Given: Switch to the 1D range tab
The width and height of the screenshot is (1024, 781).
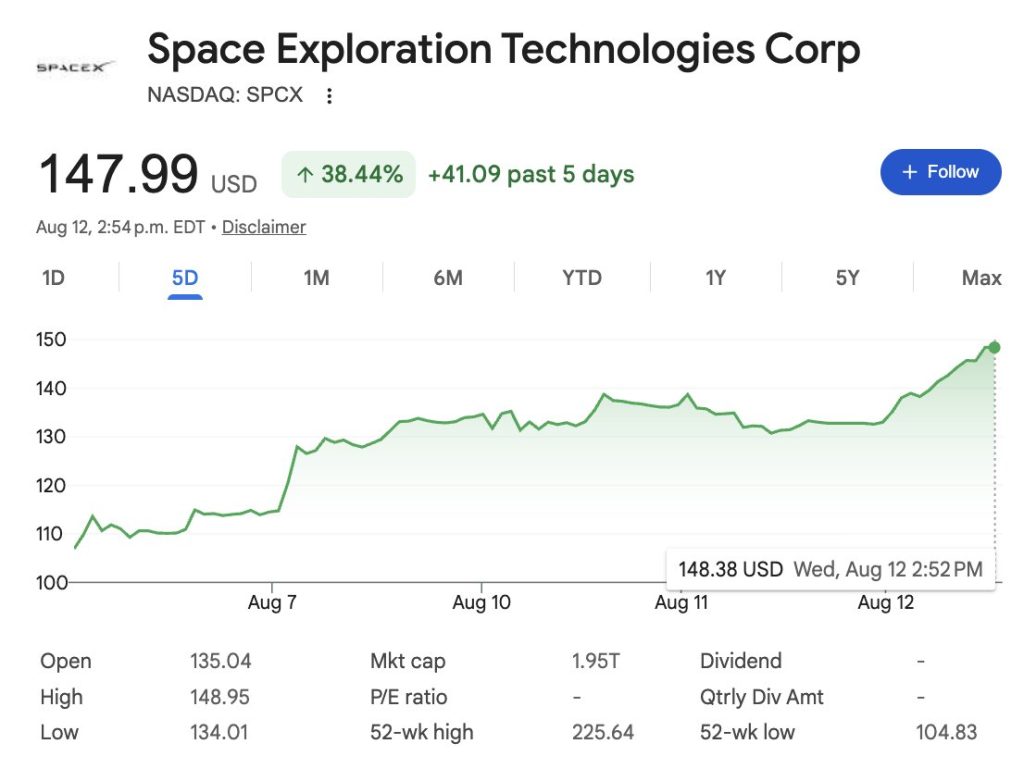Looking at the screenshot, I should (54, 278).
